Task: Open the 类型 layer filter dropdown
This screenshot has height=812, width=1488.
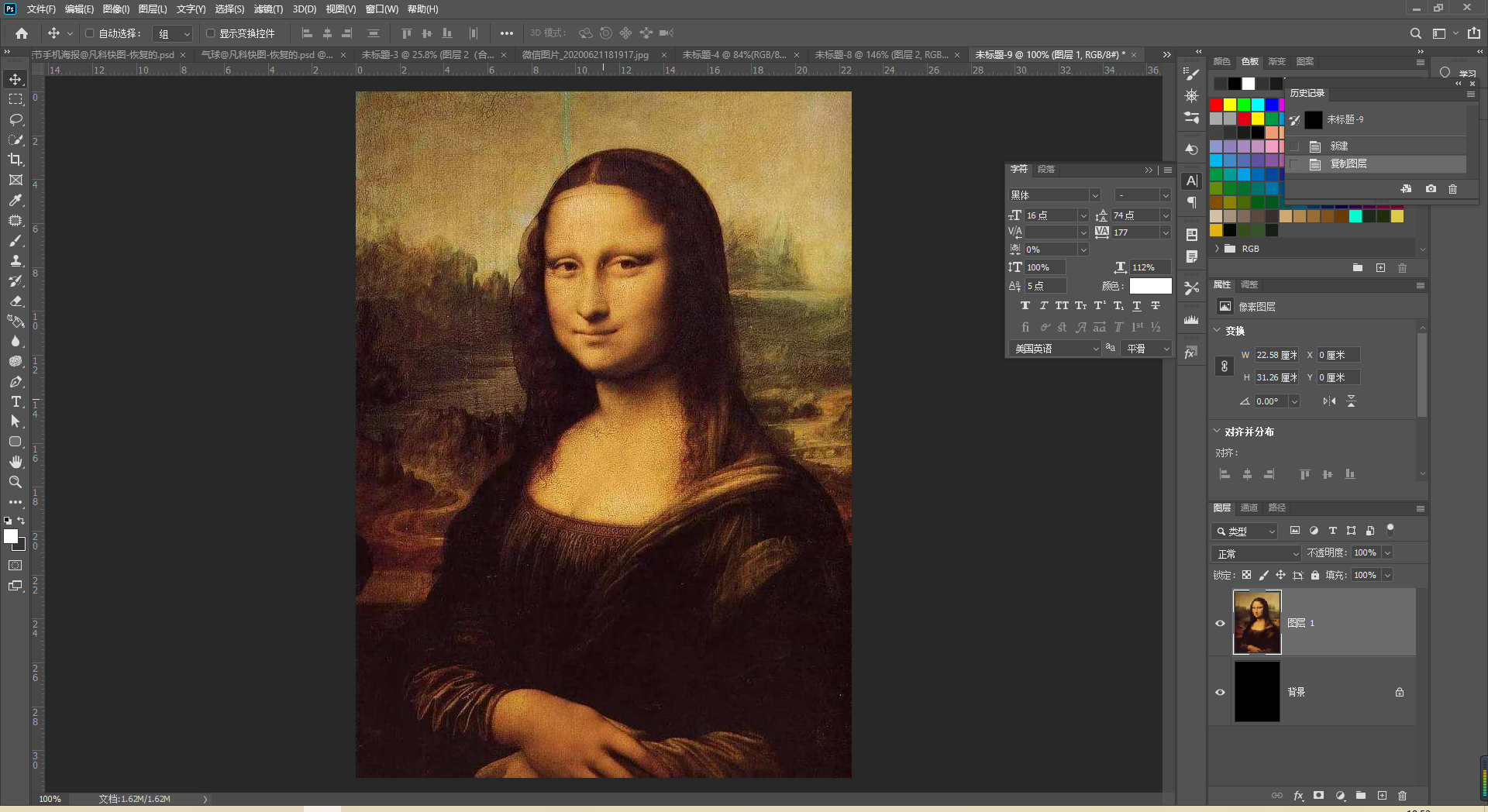Action: pos(1244,531)
